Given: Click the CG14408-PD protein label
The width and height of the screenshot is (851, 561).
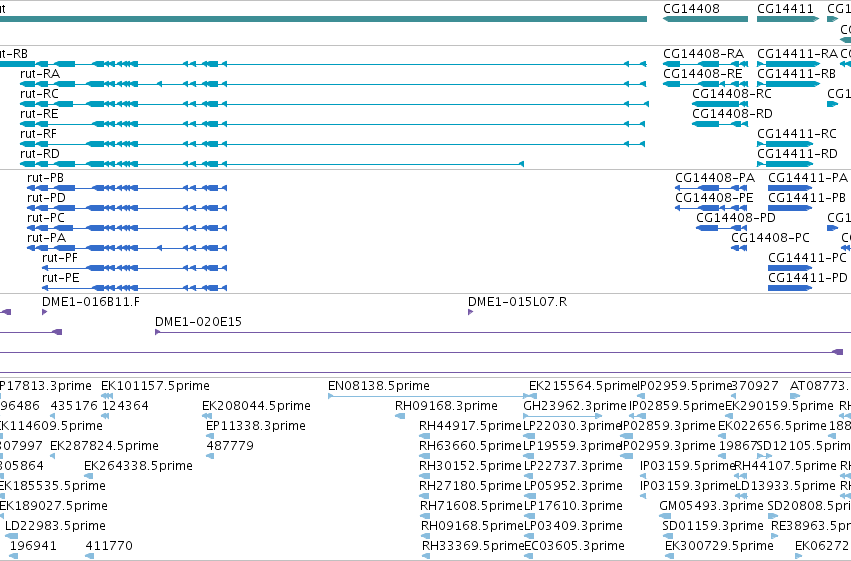Looking at the screenshot, I should click(x=736, y=218).
